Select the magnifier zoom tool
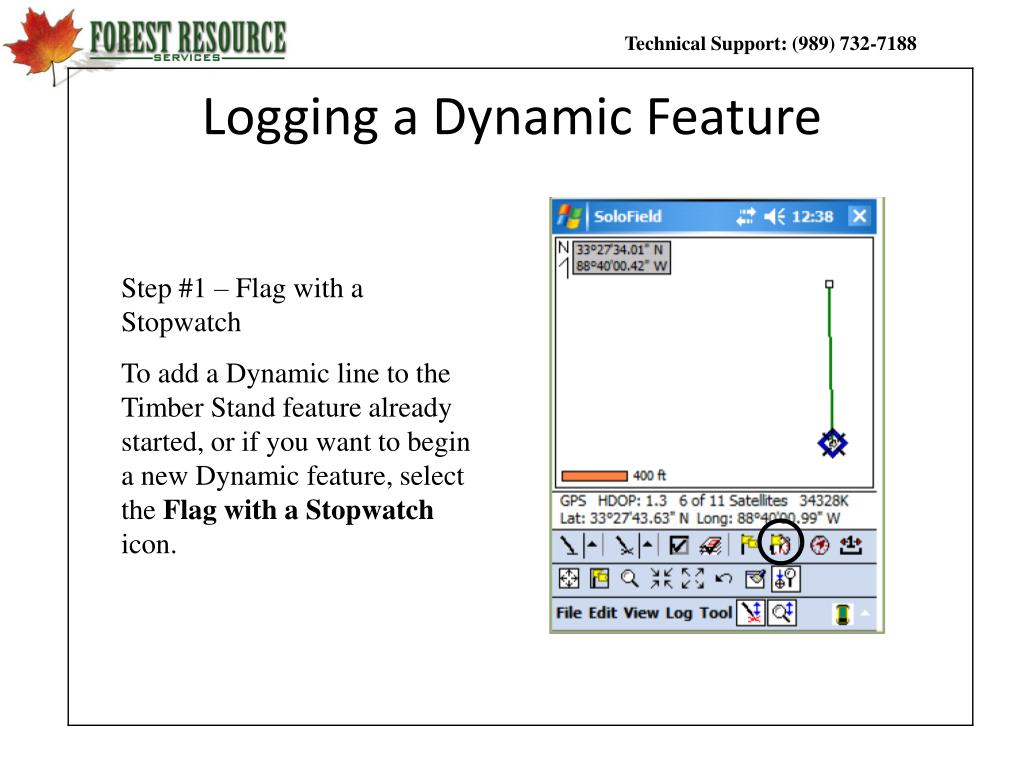 (x=630, y=579)
